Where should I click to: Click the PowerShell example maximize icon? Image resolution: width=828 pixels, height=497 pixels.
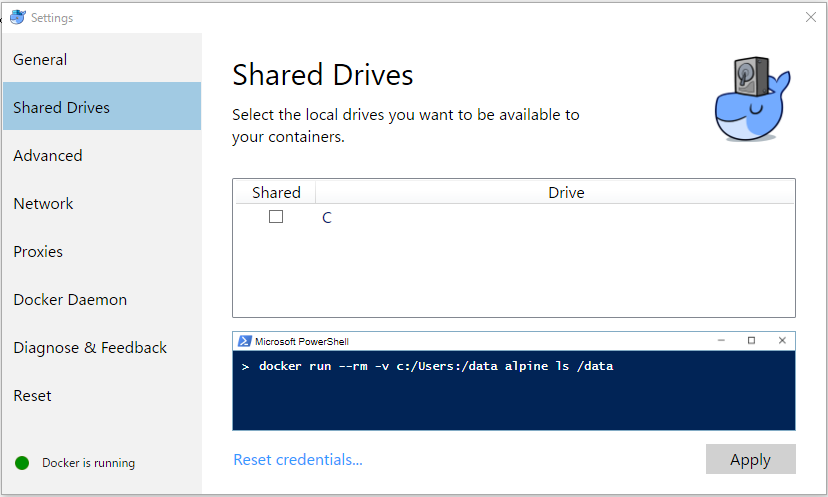(x=751, y=341)
